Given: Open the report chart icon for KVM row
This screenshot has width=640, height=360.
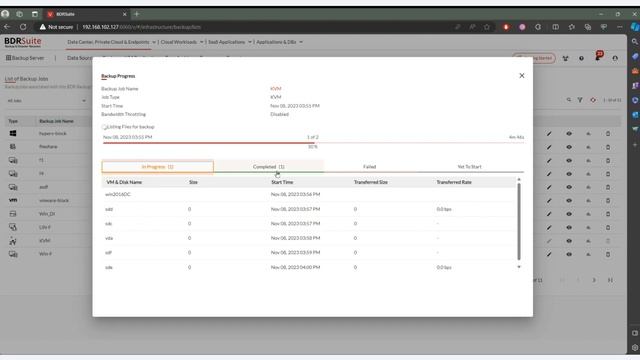Looking at the screenshot, I should click(588, 241).
